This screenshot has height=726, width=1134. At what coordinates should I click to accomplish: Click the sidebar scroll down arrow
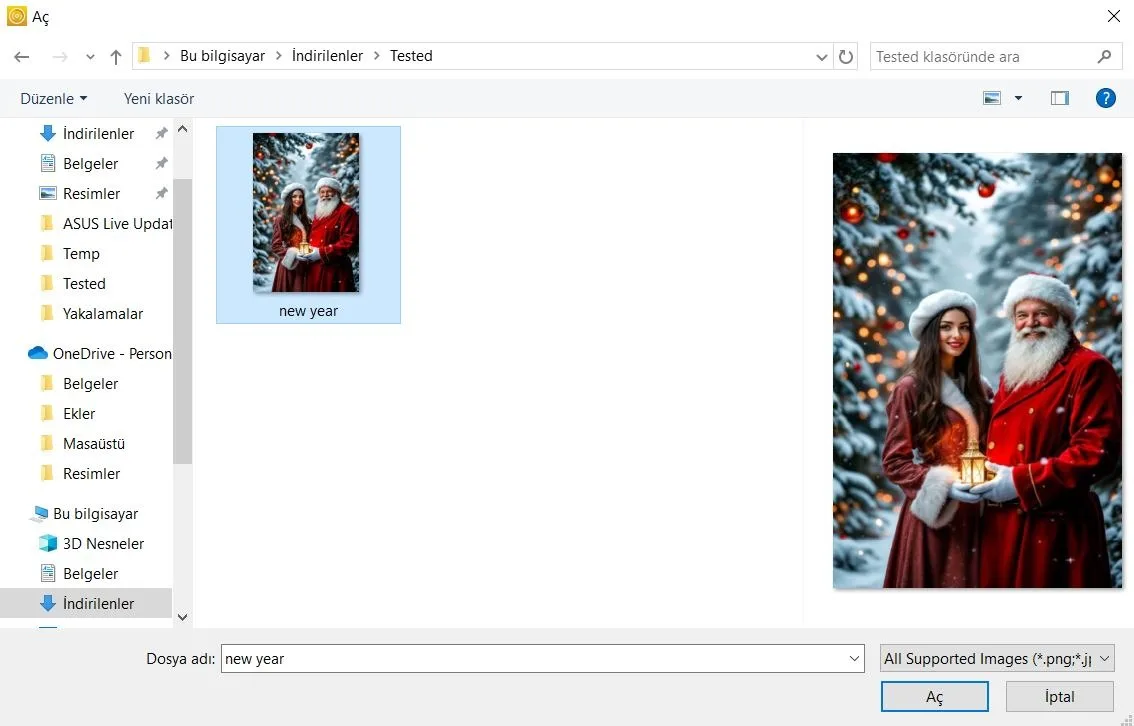[182, 617]
